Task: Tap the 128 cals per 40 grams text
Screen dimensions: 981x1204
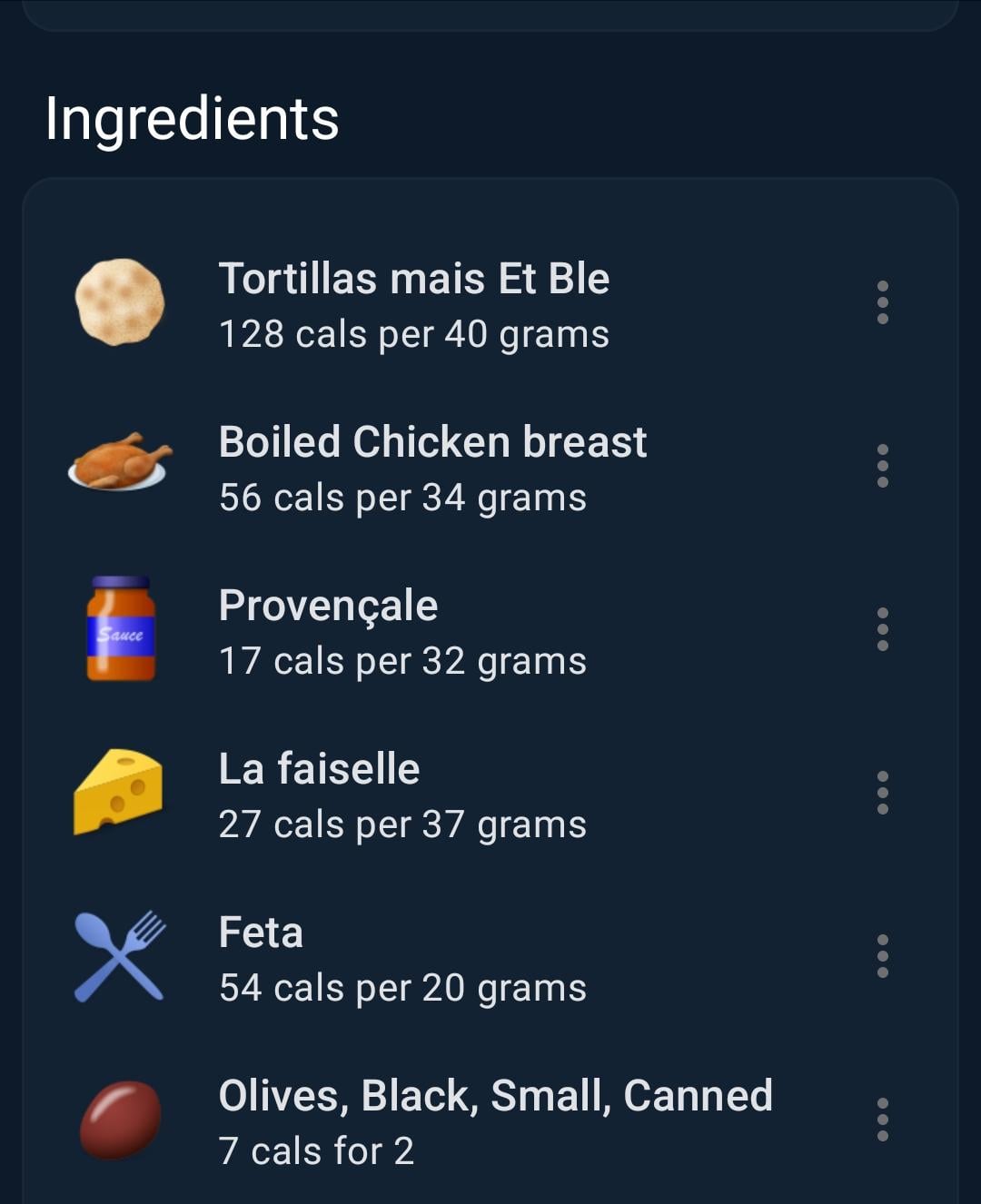Action: [x=414, y=334]
